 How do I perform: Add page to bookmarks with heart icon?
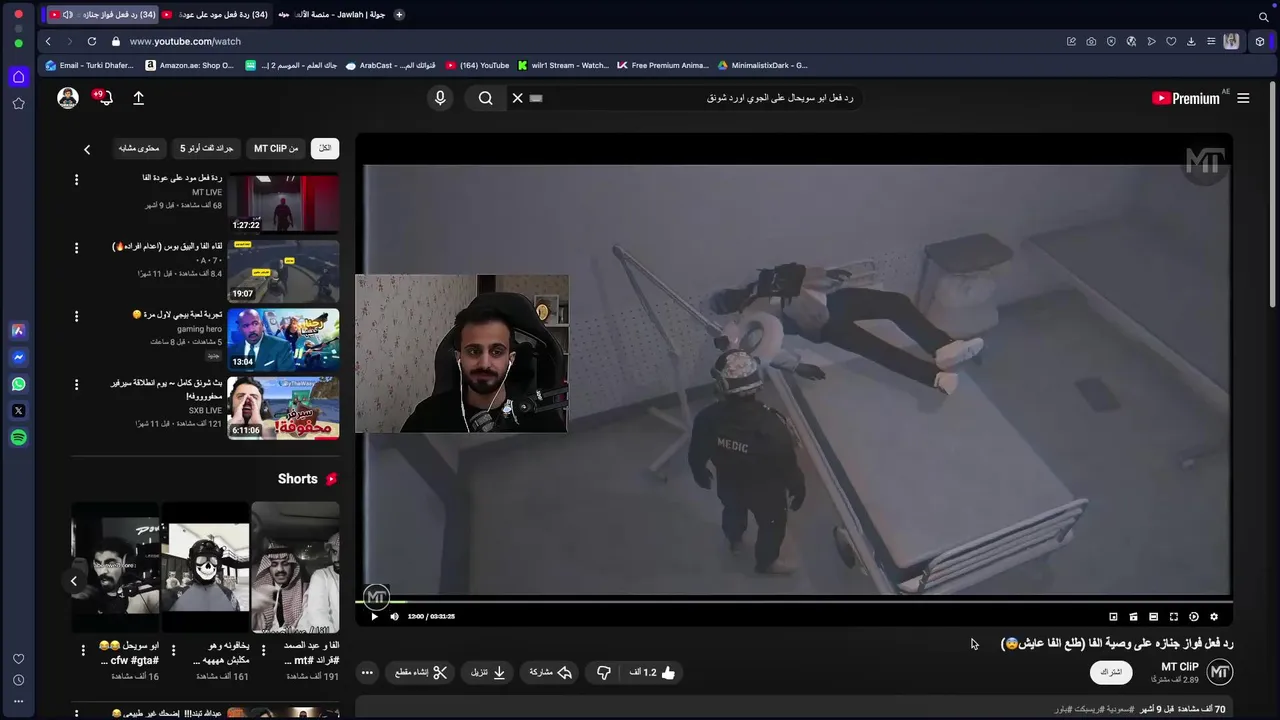[x=1171, y=41]
